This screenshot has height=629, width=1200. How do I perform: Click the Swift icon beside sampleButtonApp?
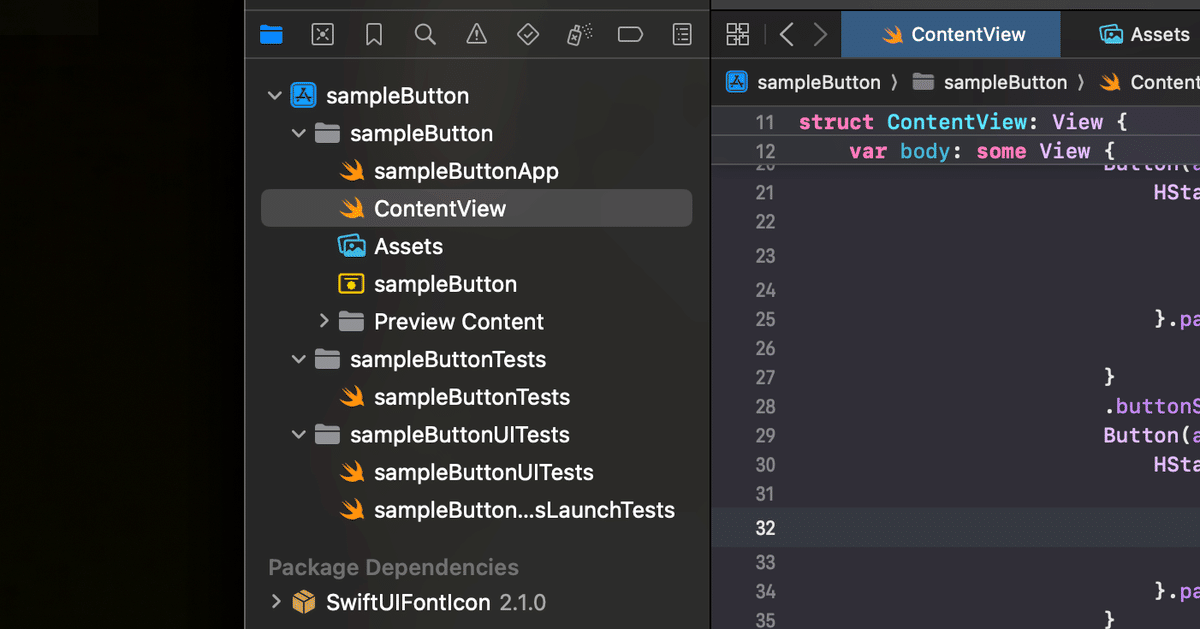click(x=351, y=171)
